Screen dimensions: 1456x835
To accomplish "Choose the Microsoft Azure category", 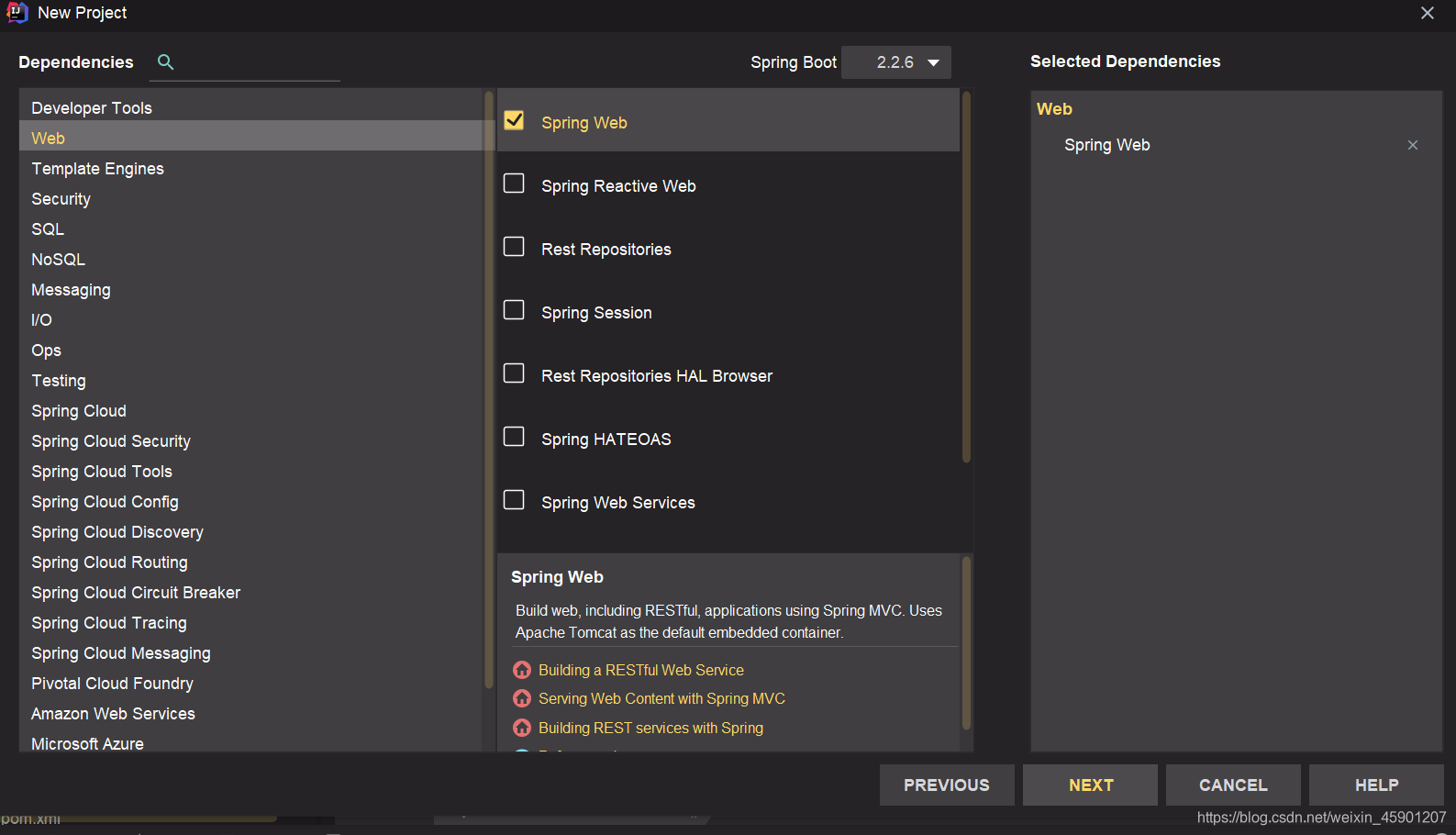I will point(251,743).
